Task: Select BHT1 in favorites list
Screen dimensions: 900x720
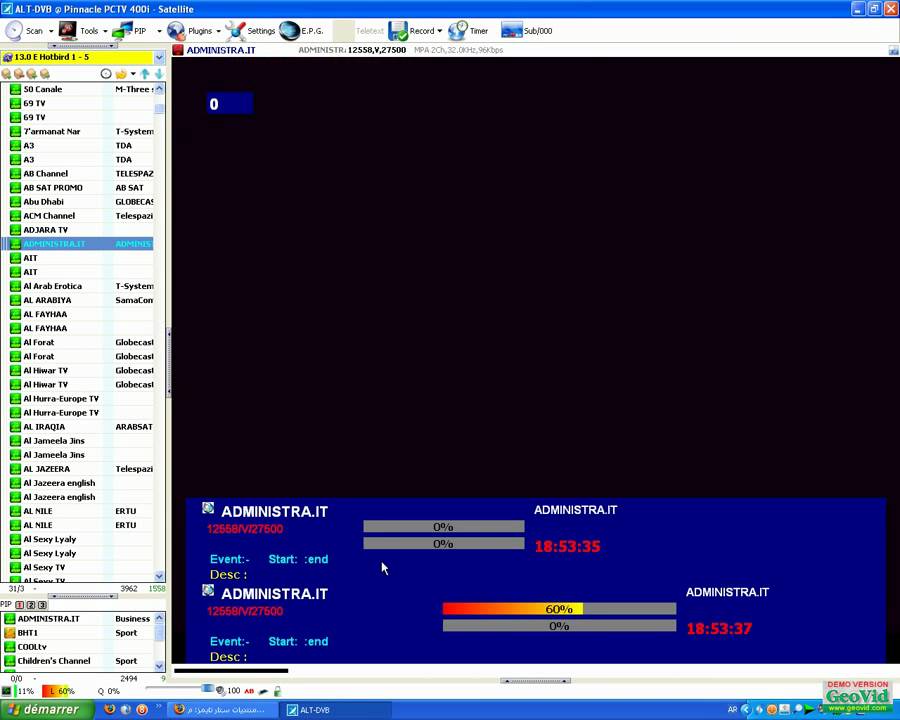Action: (78, 633)
